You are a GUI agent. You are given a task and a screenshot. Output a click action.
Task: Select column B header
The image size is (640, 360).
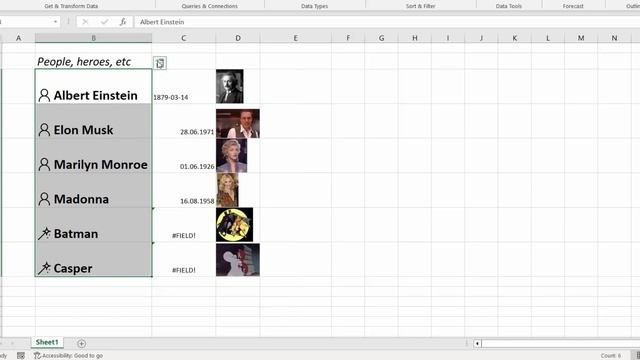click(93, 38)
